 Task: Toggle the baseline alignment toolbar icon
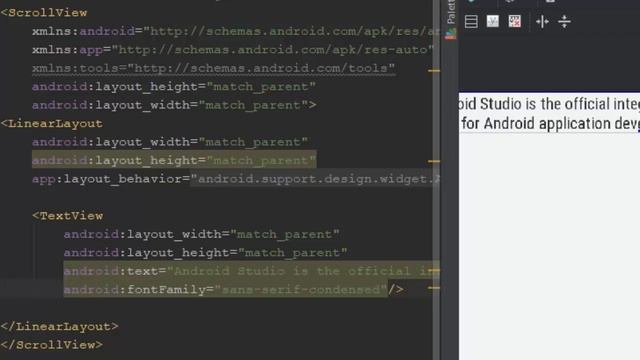click(493, 21)
